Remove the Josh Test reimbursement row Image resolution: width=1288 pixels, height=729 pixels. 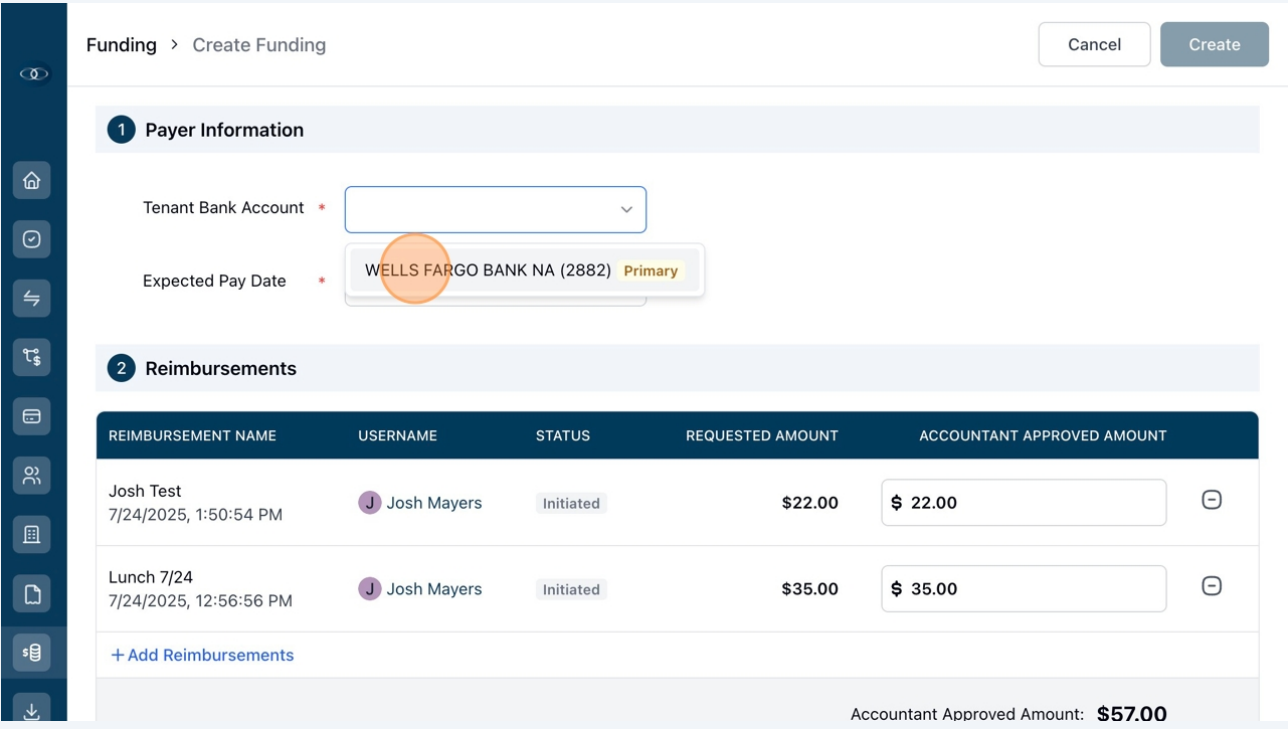(x=1211, y=500)
